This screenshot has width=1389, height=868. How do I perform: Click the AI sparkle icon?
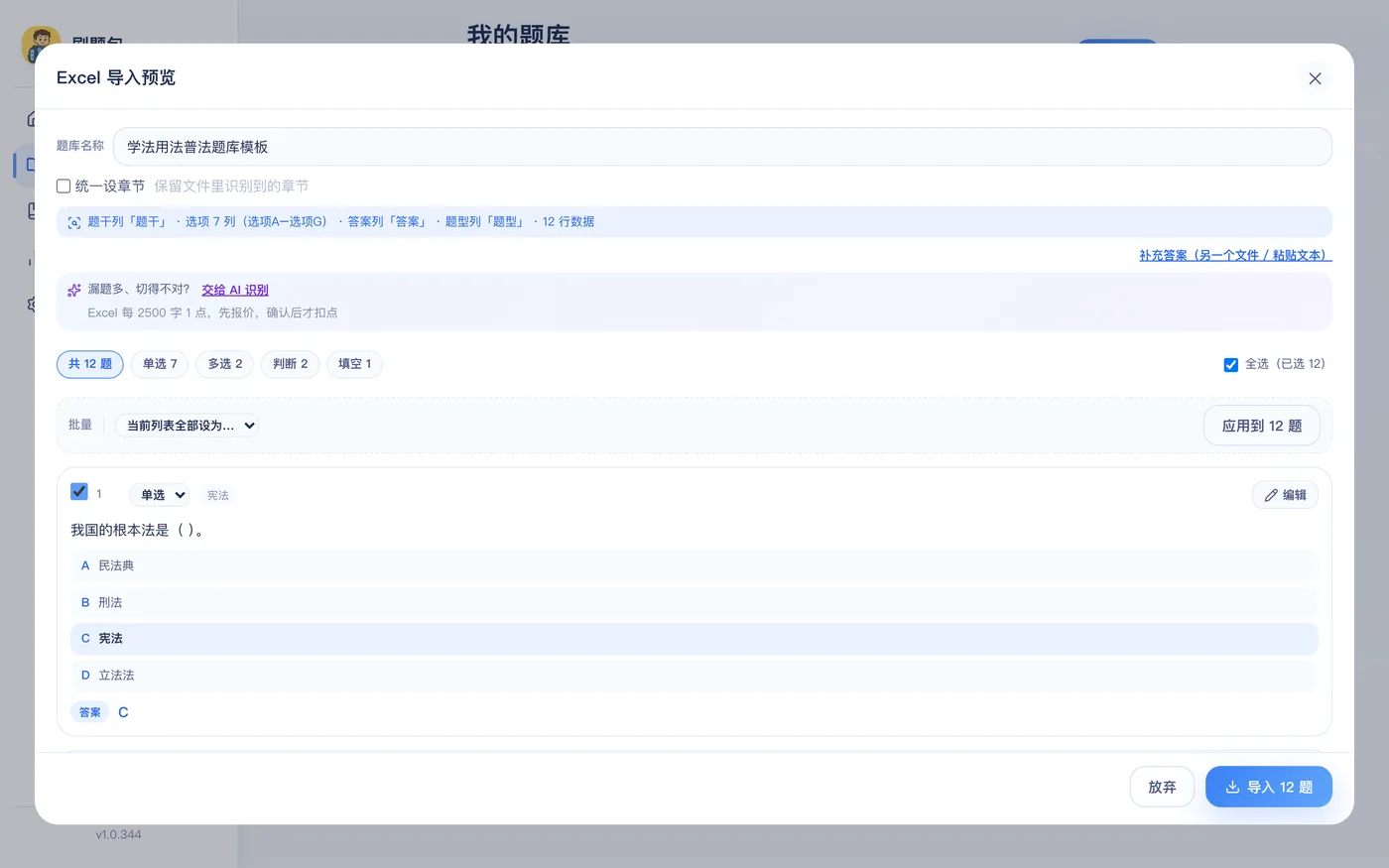click(x=74, y=290)
